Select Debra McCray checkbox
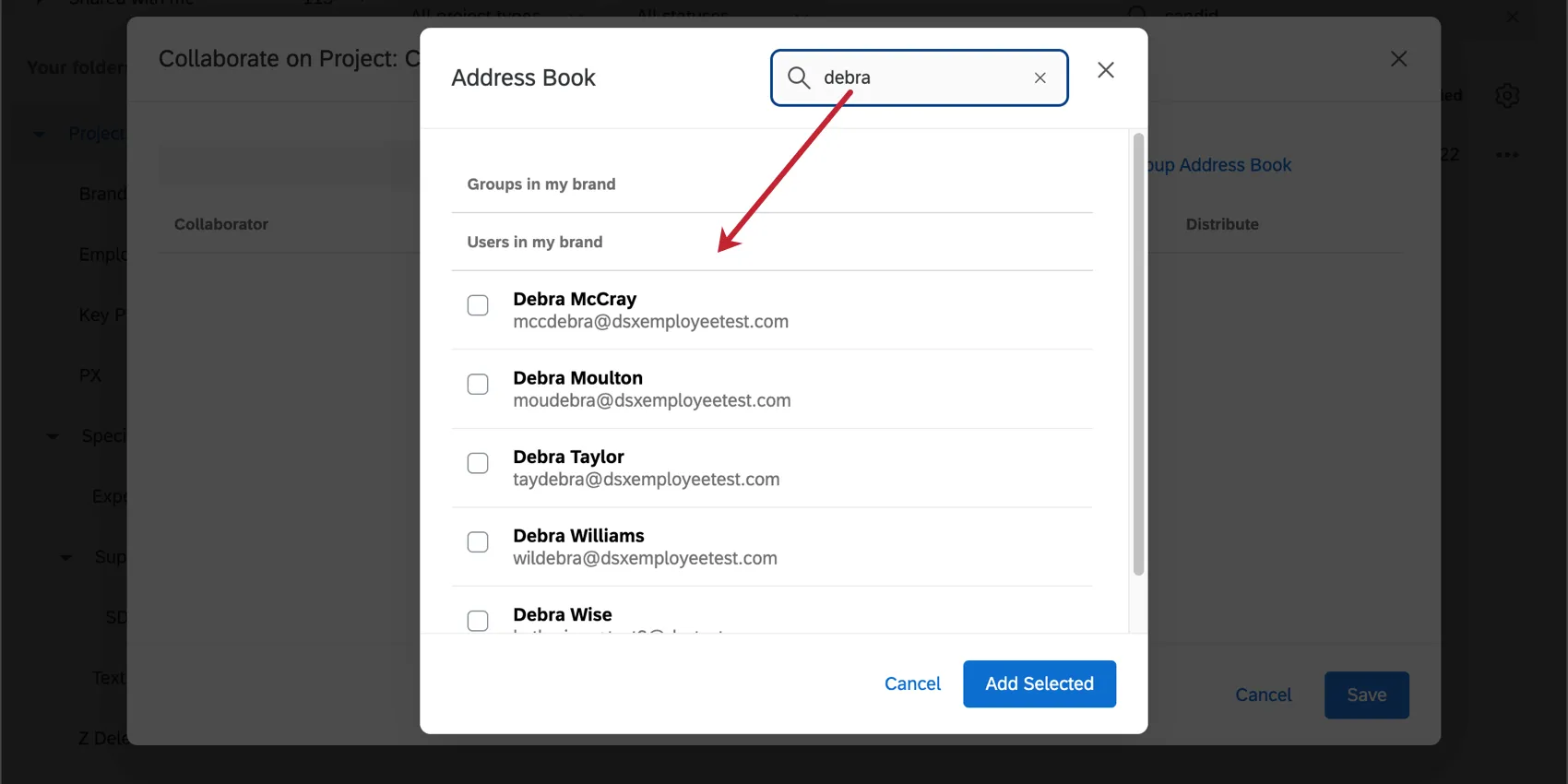Image resolution: width=1568 pixels, height=784 pixels. coord(478,305)
